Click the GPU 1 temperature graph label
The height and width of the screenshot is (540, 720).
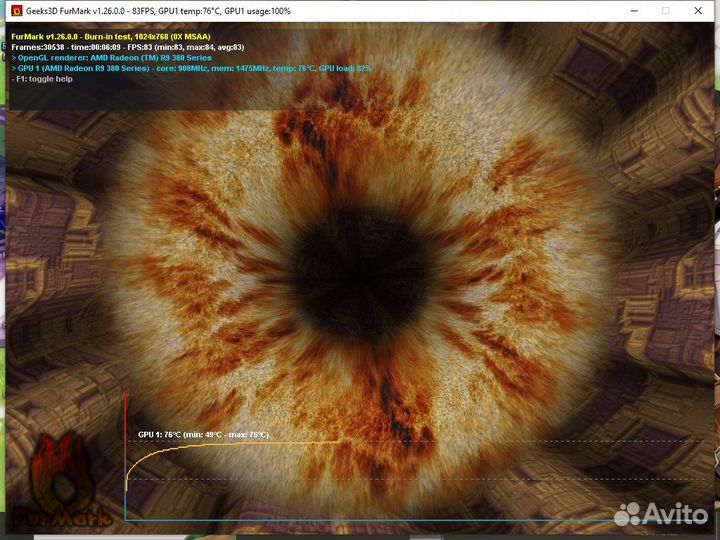[x=203, y=435]
